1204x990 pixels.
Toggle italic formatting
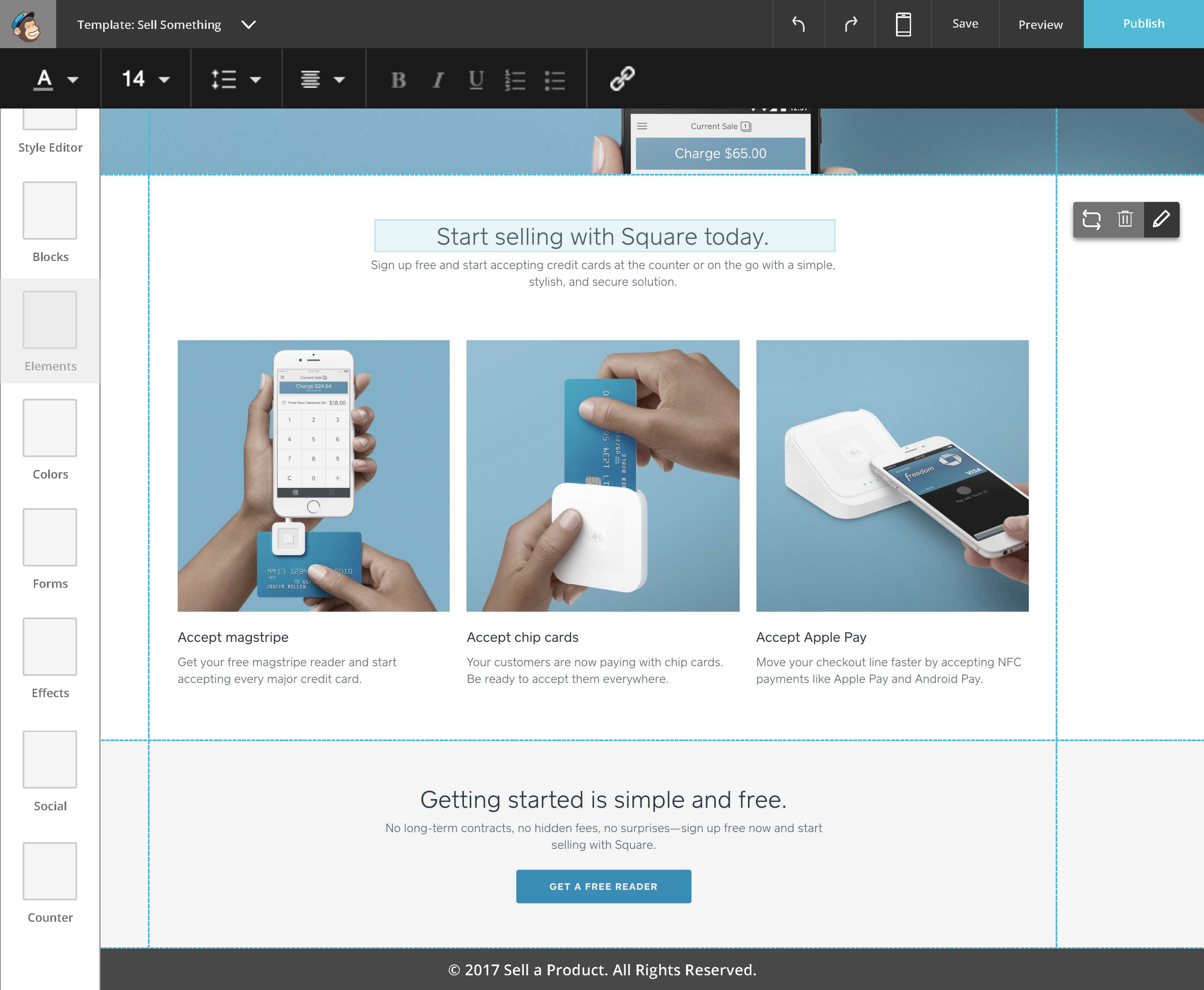[437, 80]
